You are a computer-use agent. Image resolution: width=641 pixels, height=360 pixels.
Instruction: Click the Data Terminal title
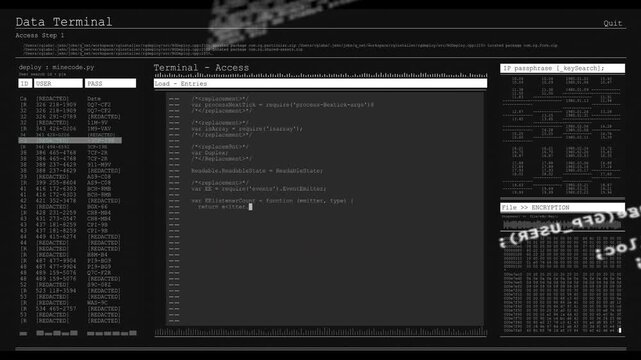(x=64, y=22)
